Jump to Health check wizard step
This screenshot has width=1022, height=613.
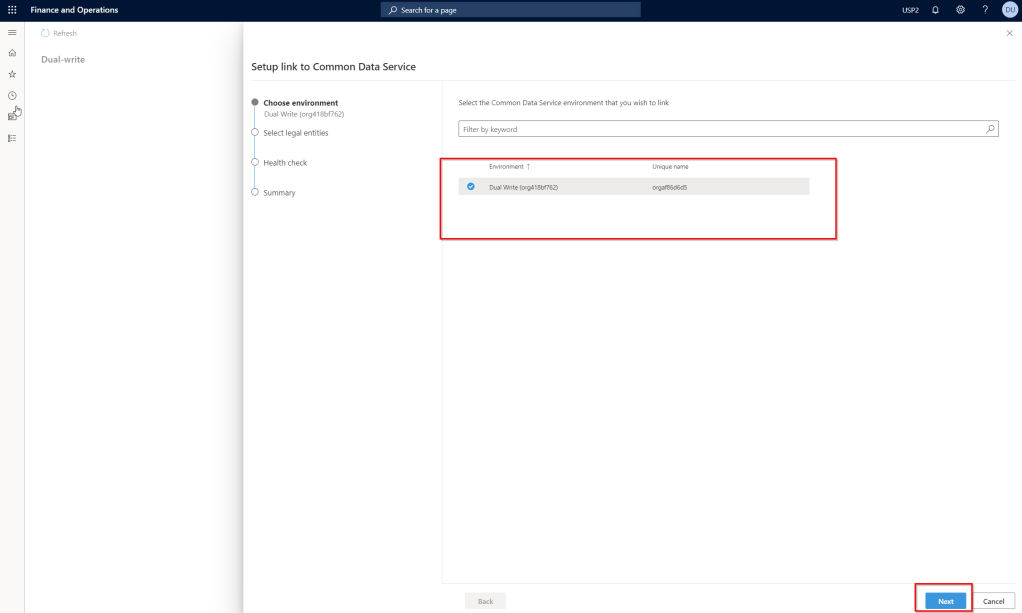coord(285,163)
